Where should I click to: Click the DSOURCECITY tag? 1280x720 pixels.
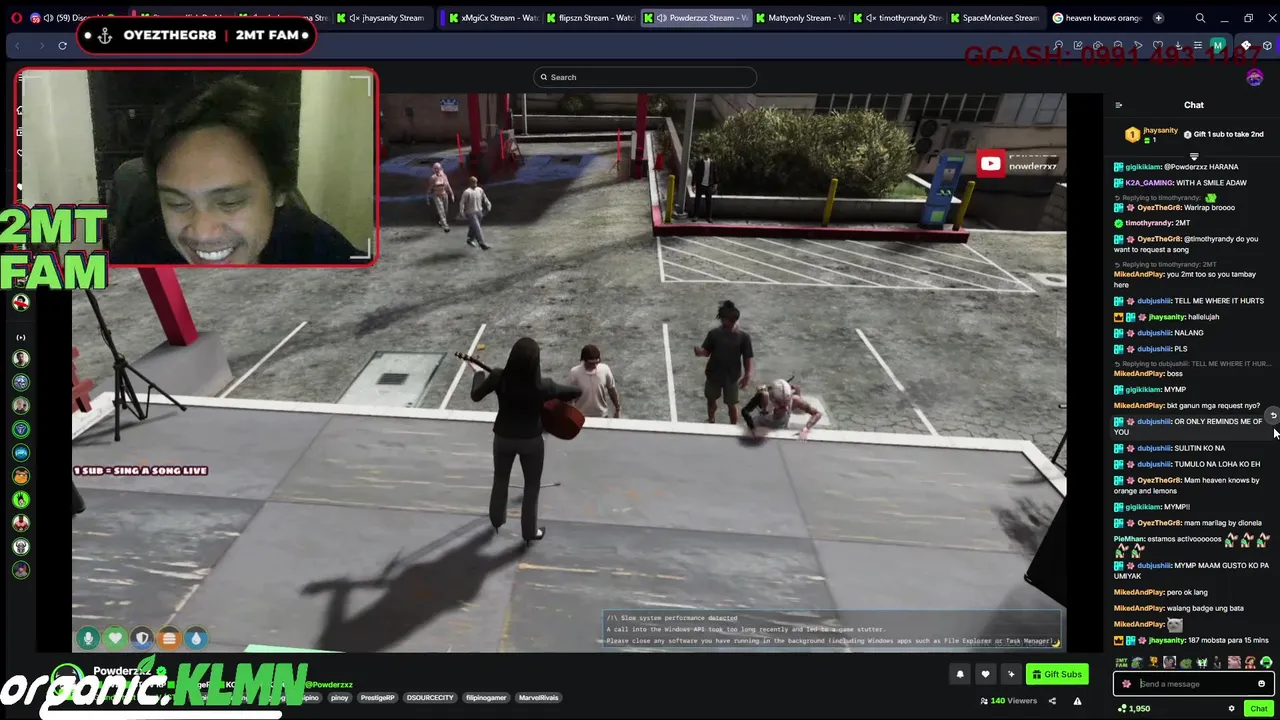pyautogui.click(x=430, y=698)
